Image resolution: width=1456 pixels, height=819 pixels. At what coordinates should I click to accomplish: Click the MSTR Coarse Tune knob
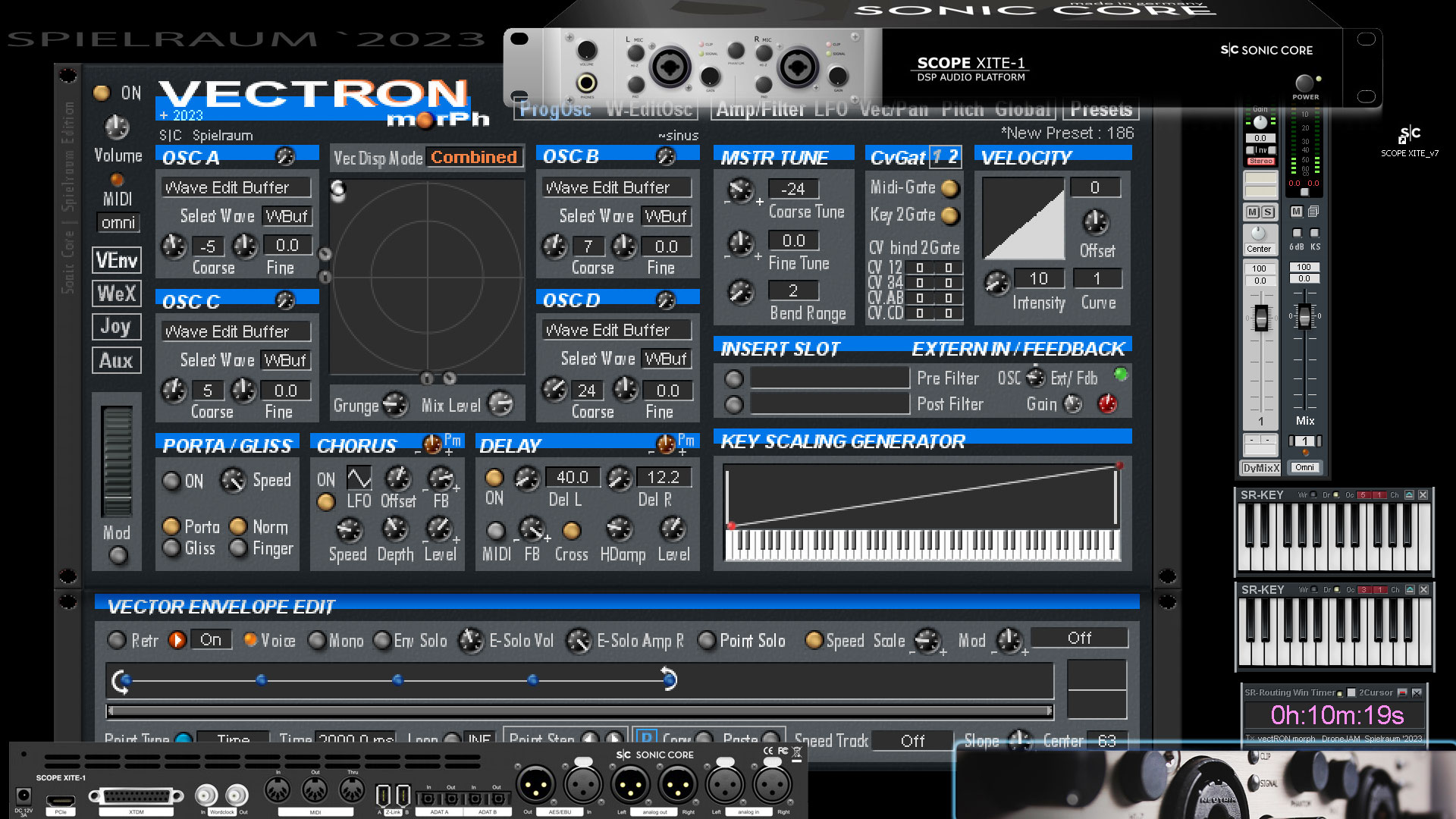click(x=740, y=190)
